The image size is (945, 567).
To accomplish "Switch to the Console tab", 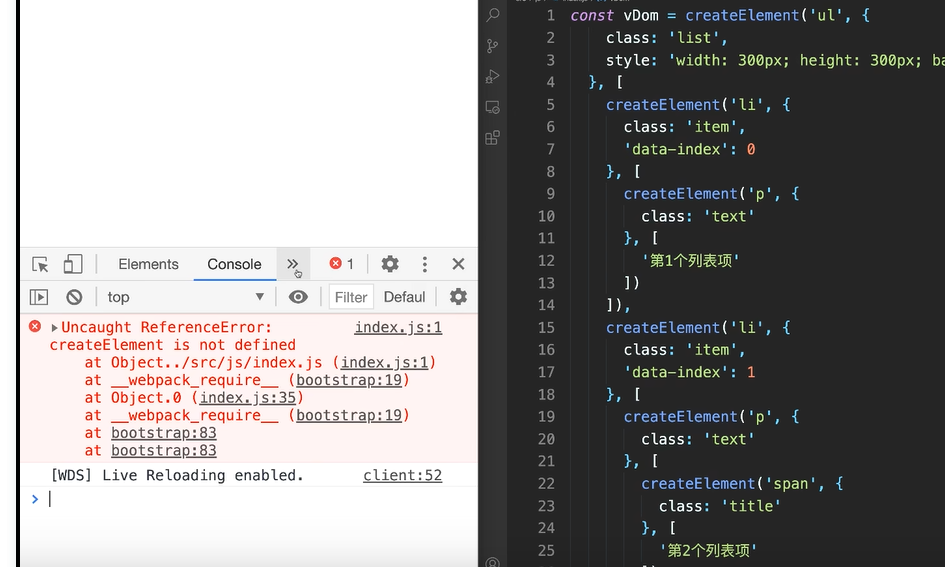I will [234, 264].
